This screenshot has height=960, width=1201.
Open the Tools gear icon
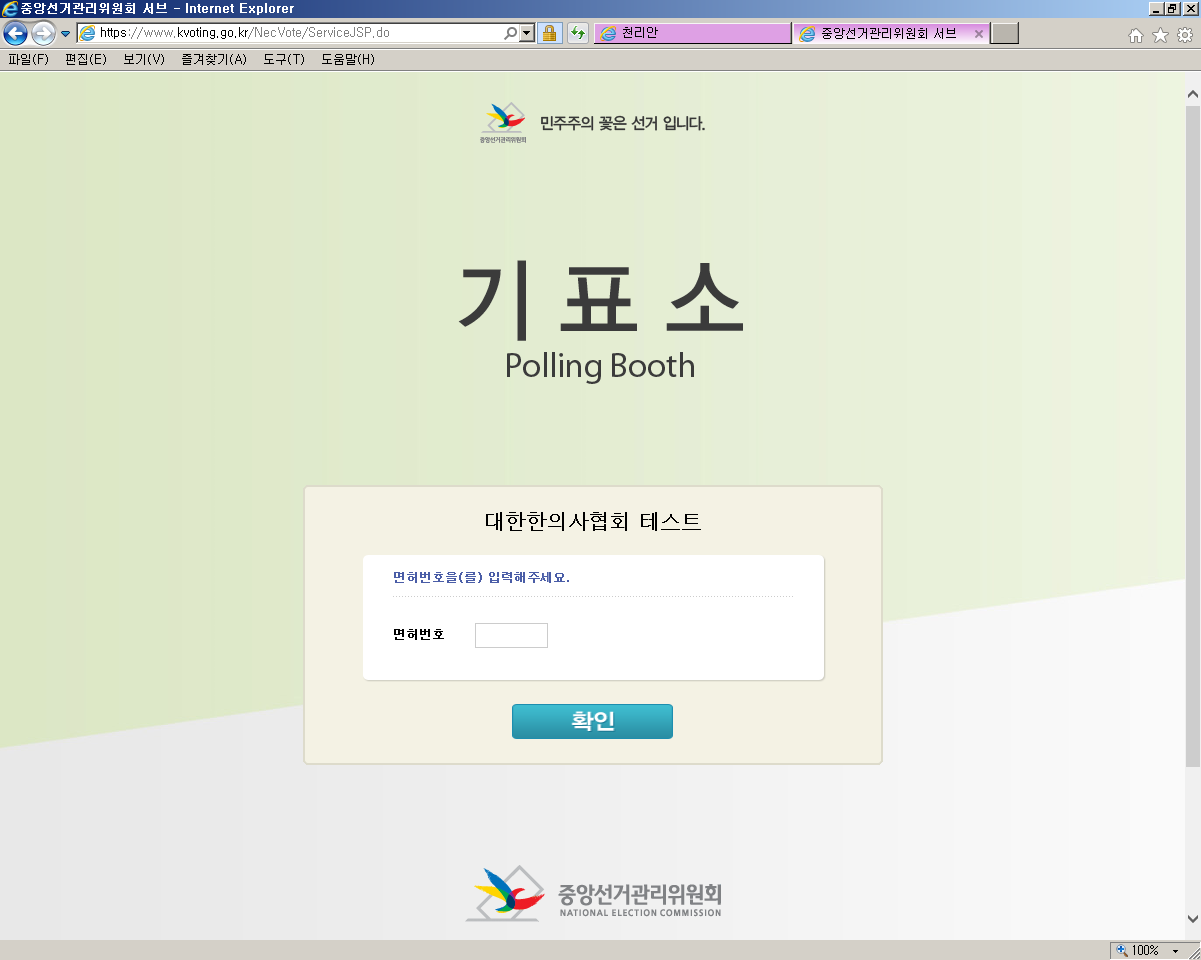click(1185, 35)
